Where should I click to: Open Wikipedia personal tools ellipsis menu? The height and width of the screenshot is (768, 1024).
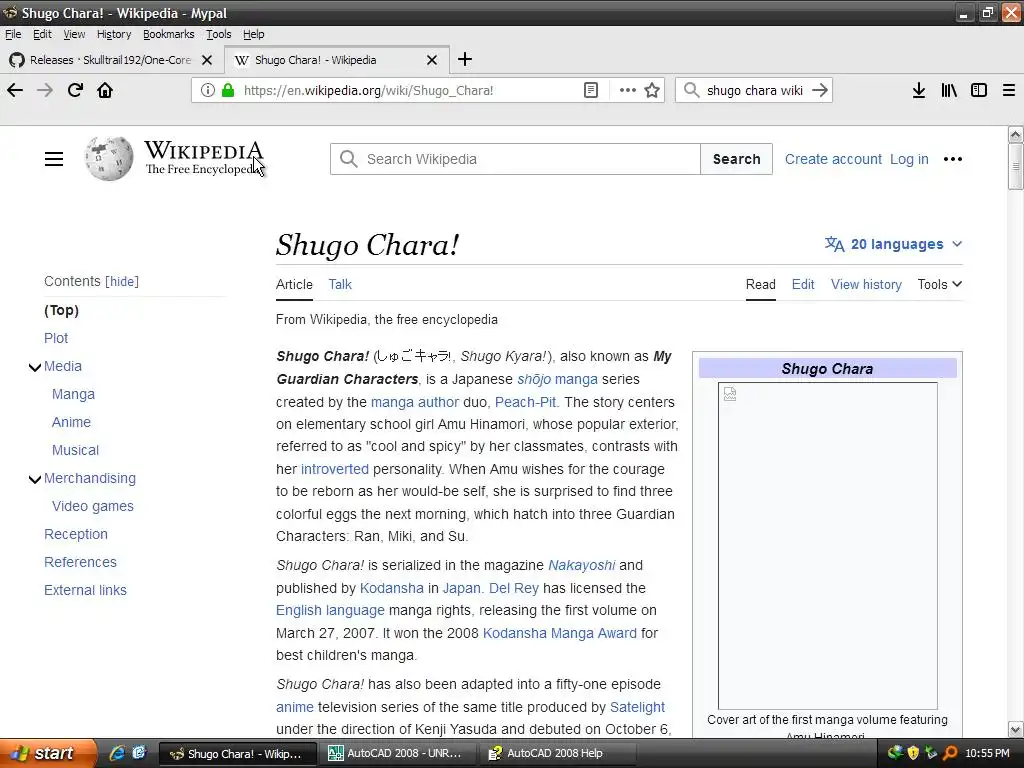point(953,159)
